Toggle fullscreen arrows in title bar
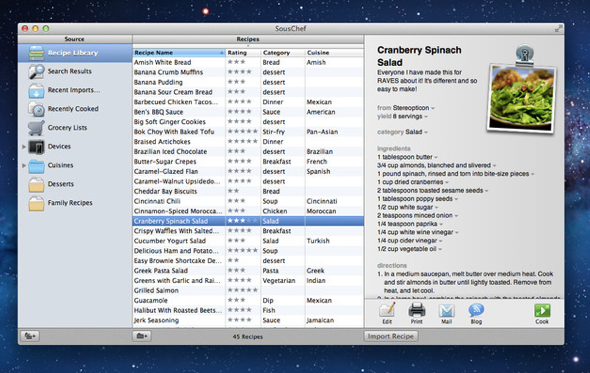The height and width of the screenshot is (373, 590). (558, 28)
